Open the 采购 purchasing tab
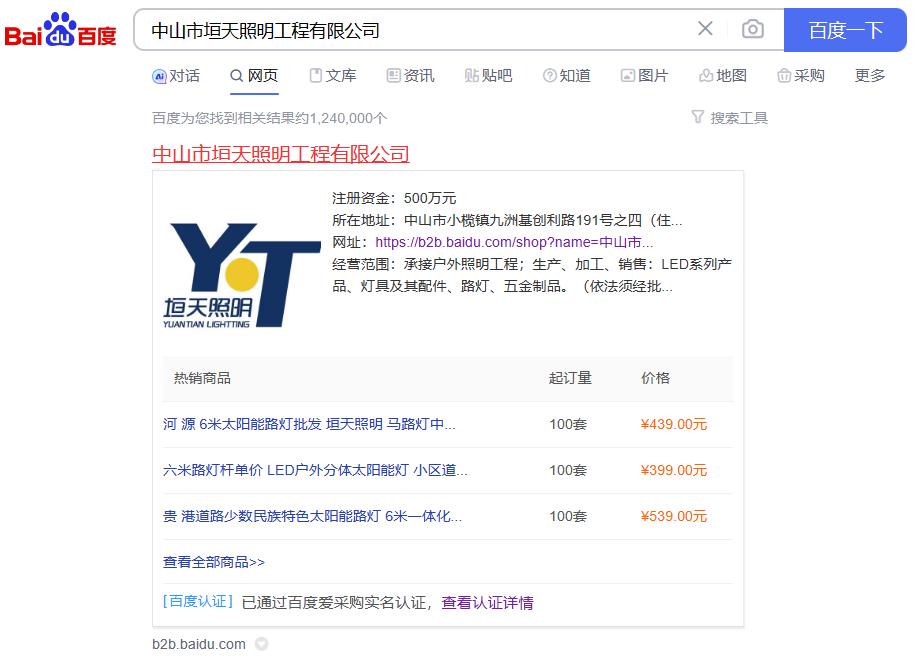Viewport: 918px width, 667px height. [800, 76]
